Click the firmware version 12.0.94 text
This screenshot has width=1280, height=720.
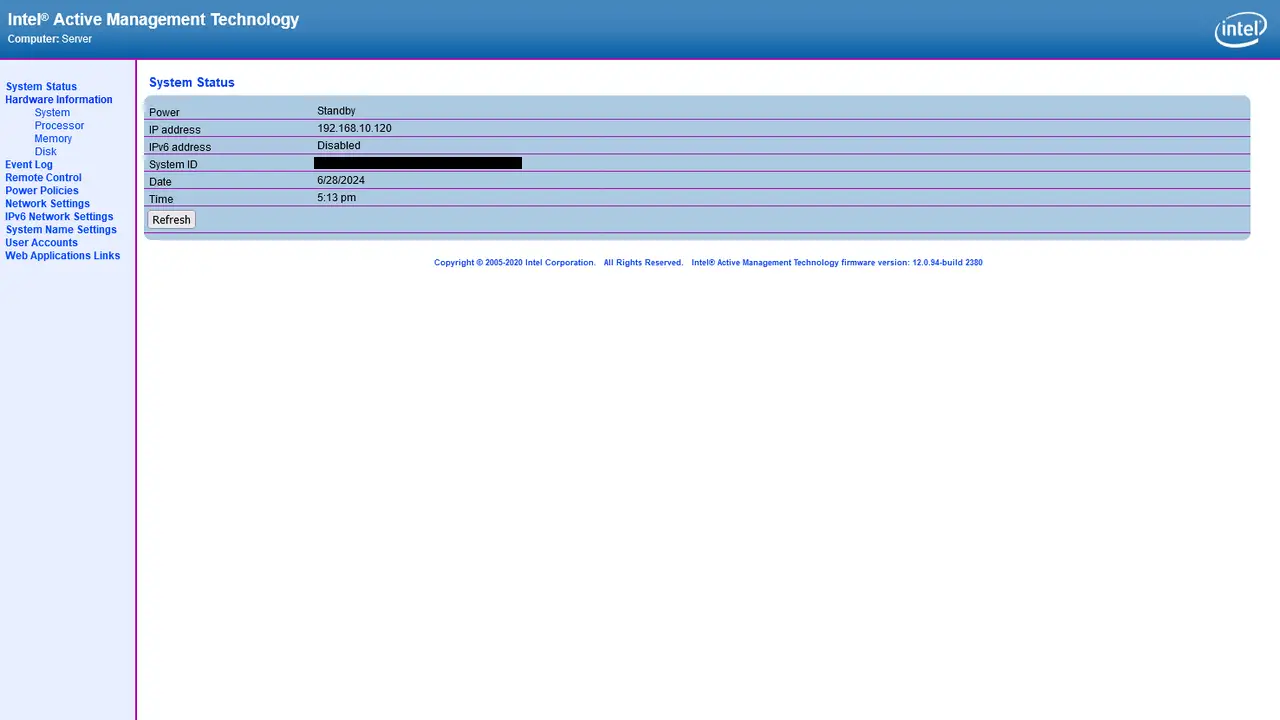coord(837,263)
